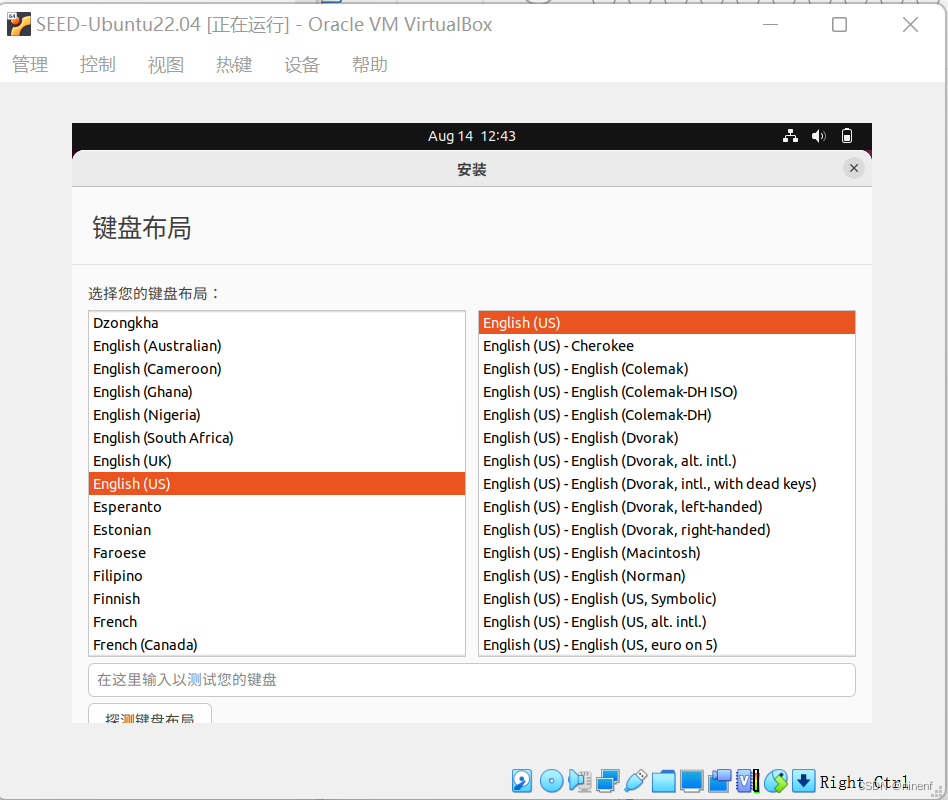Select French layout

277,622
